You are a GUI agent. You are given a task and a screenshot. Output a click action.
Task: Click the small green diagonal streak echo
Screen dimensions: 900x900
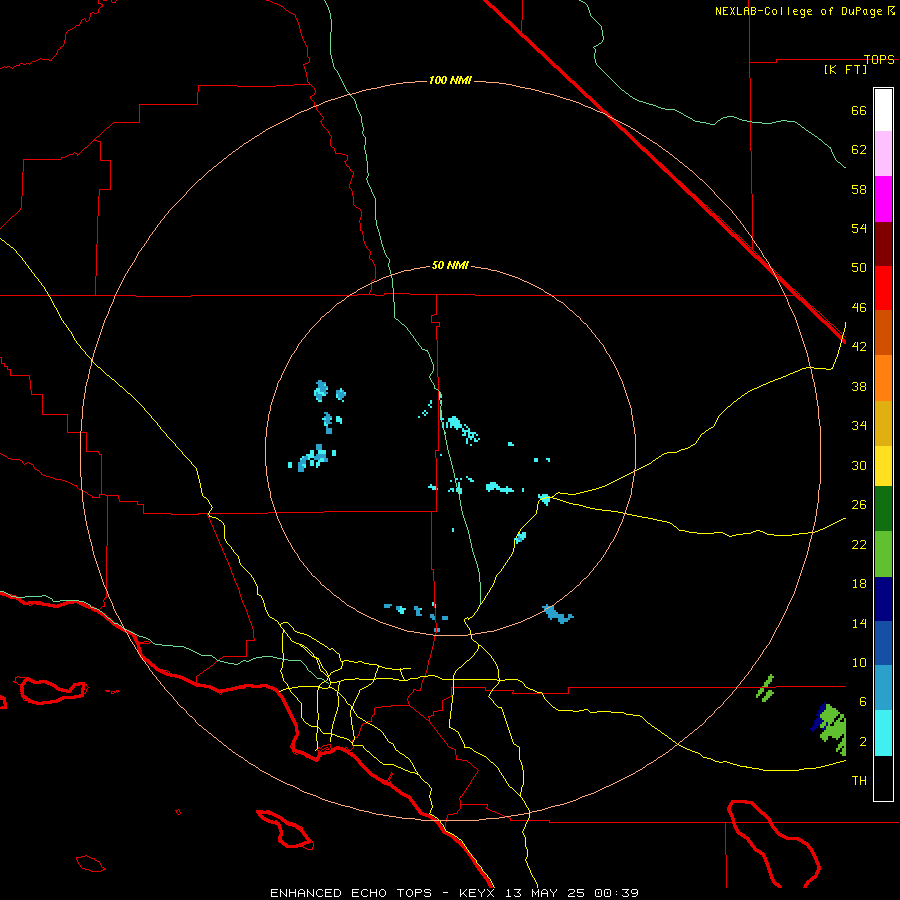point(765,688)
